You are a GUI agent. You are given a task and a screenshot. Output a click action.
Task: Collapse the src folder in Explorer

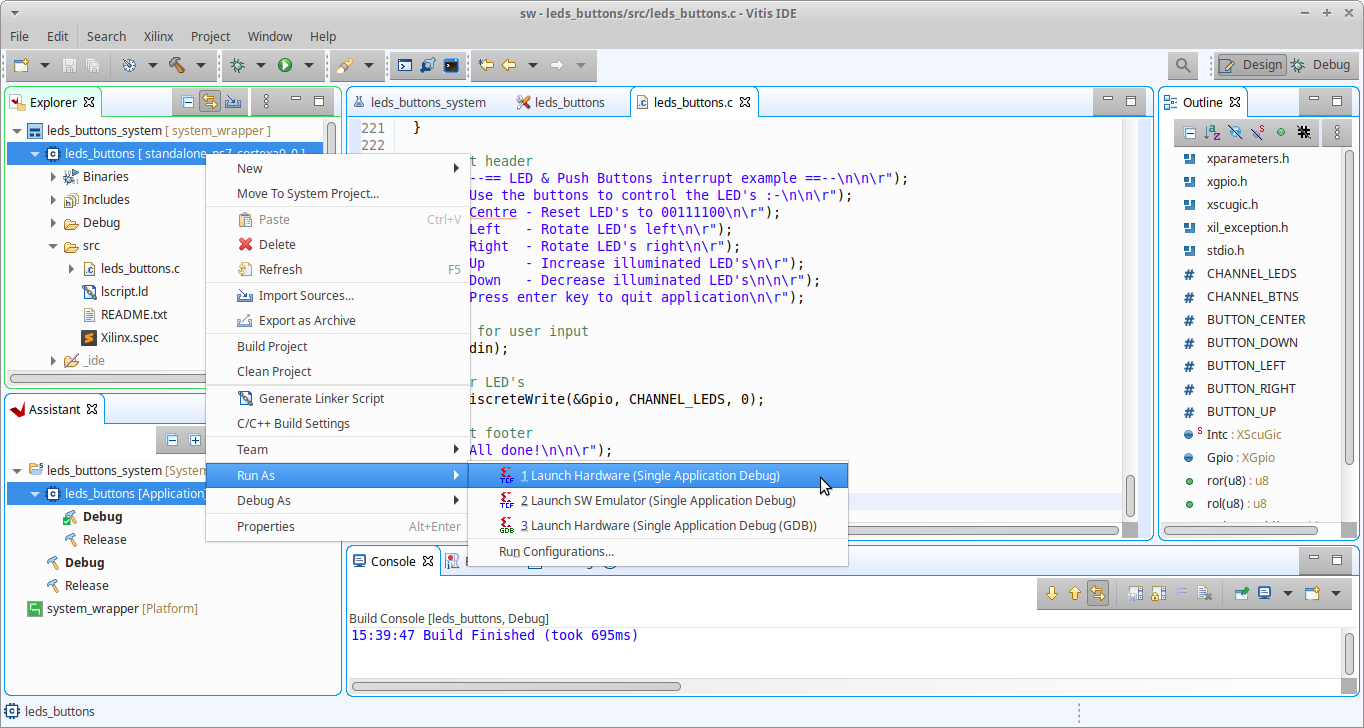point(54,246)
